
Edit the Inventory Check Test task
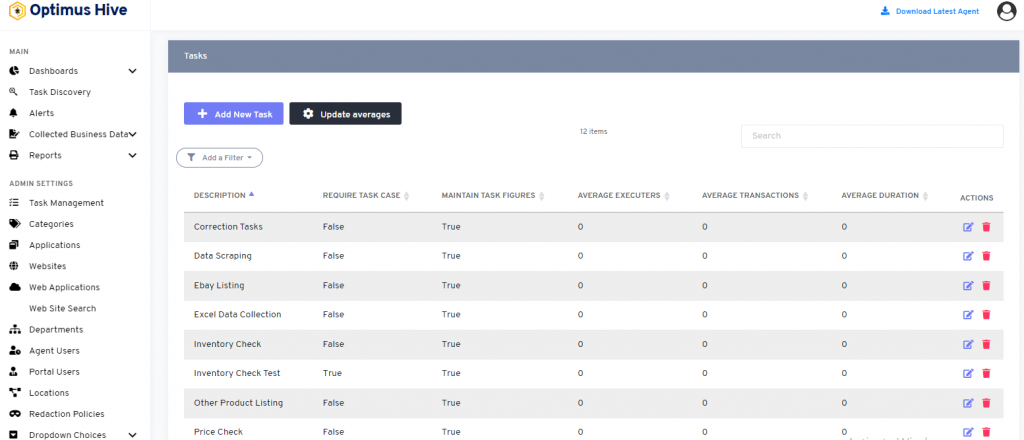(x=968, y=373)
